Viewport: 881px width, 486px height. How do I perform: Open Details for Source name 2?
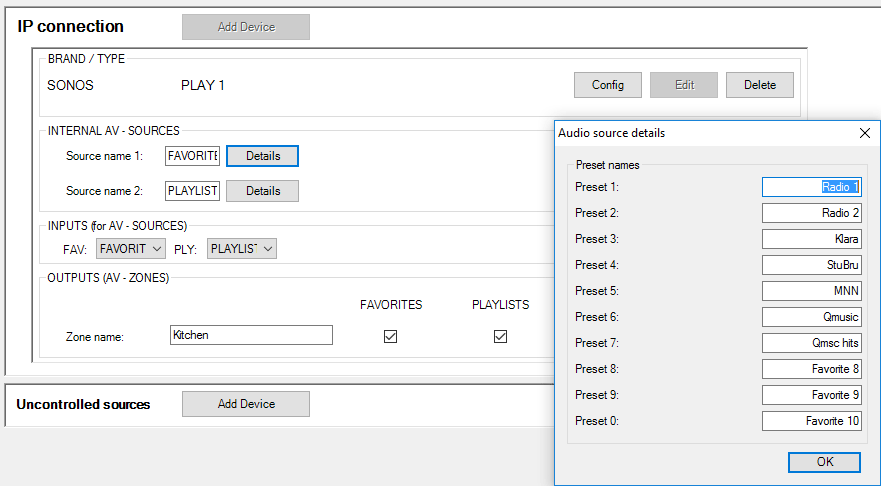pos(262,191)
